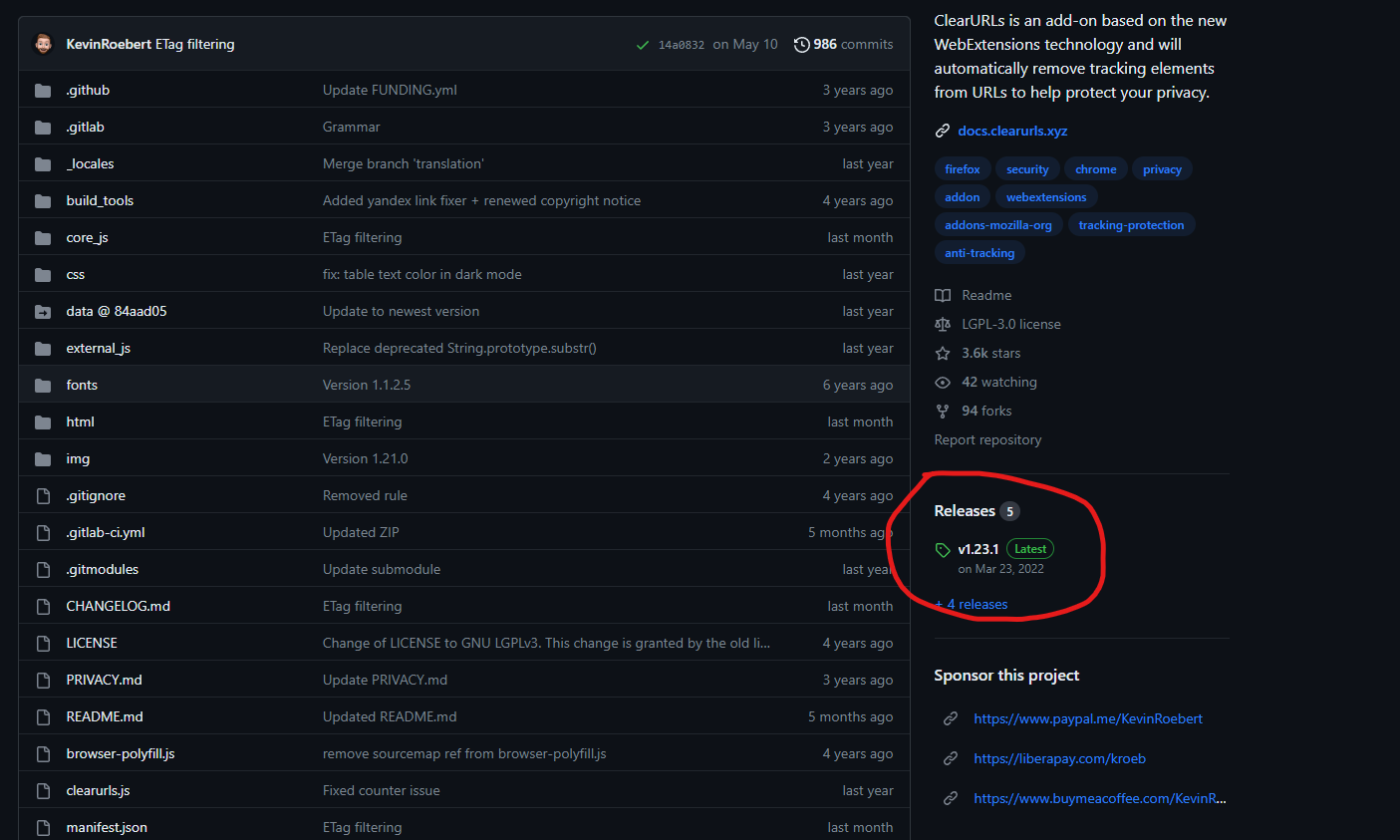Click the star icon beside 3.6k stars
This screenshot has width=1400, height=840.
point(943,354)
